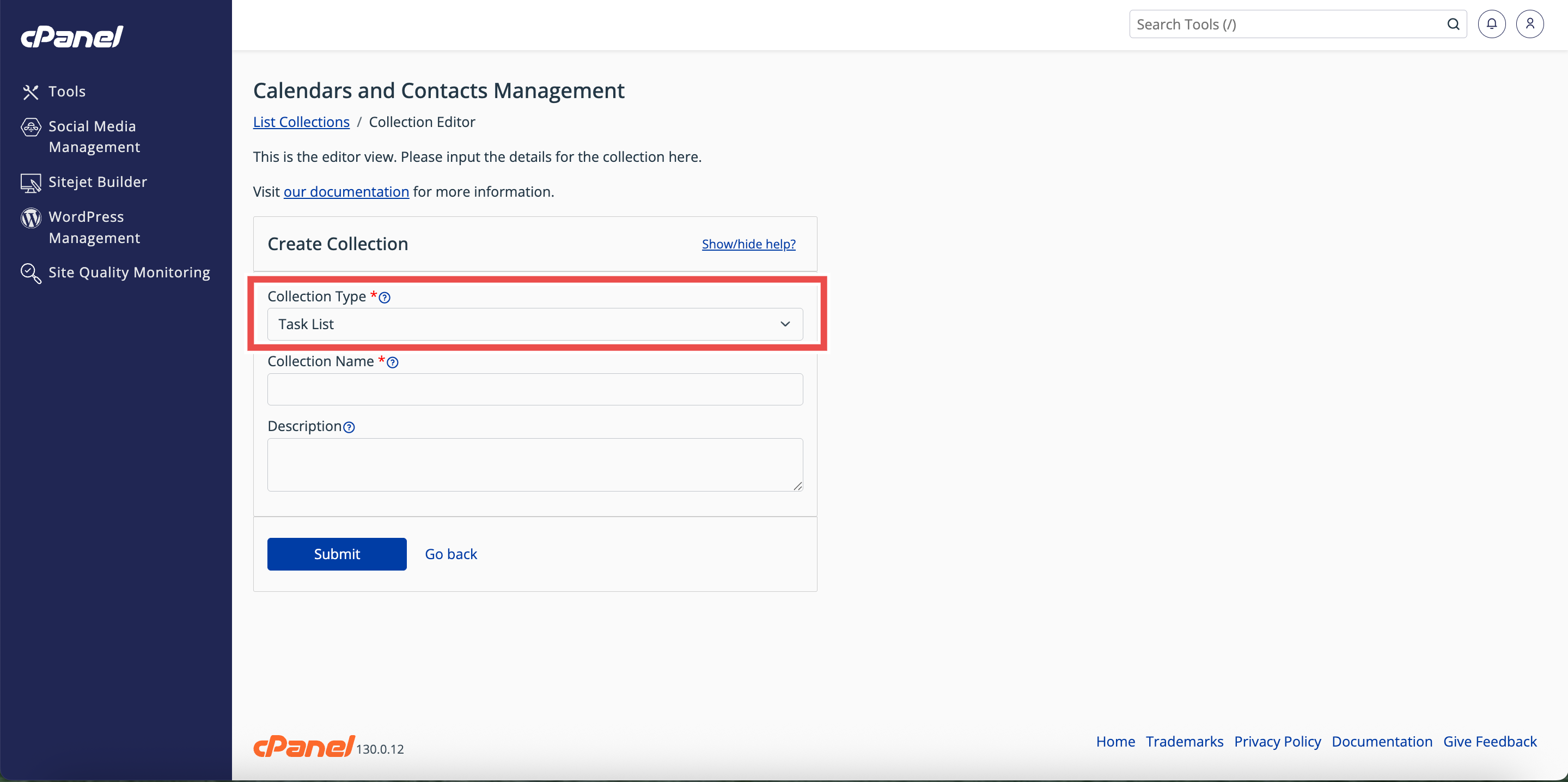
Task: Open the notifications bell icon
Action: (x=1491, y=25)
